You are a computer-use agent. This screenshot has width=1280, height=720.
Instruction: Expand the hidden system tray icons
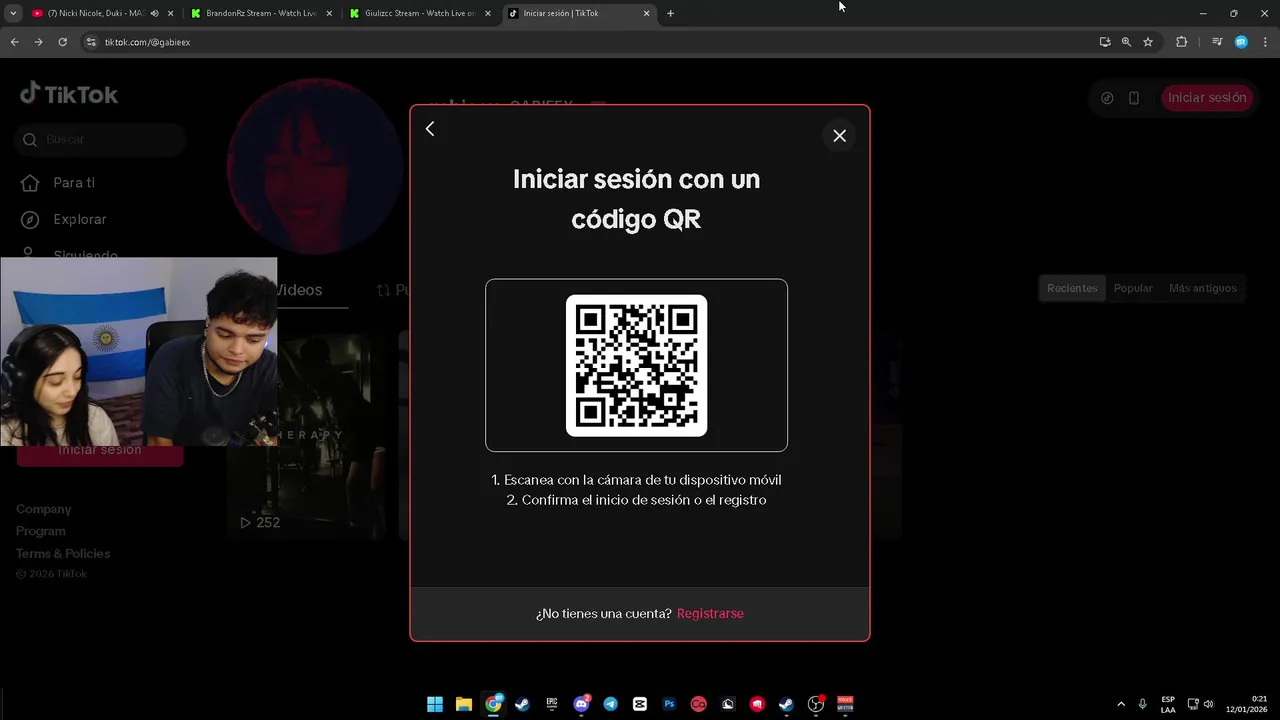click(x=1121, y=704)
